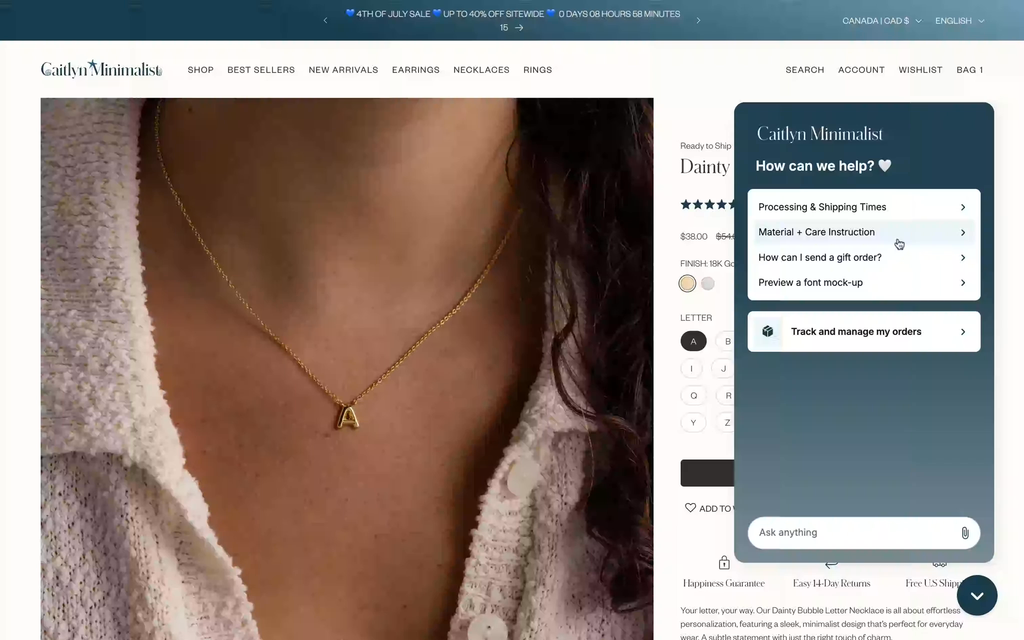Click the $38.00 sale price
Viewport: 1024px width, 640px height.
[694, 236]
